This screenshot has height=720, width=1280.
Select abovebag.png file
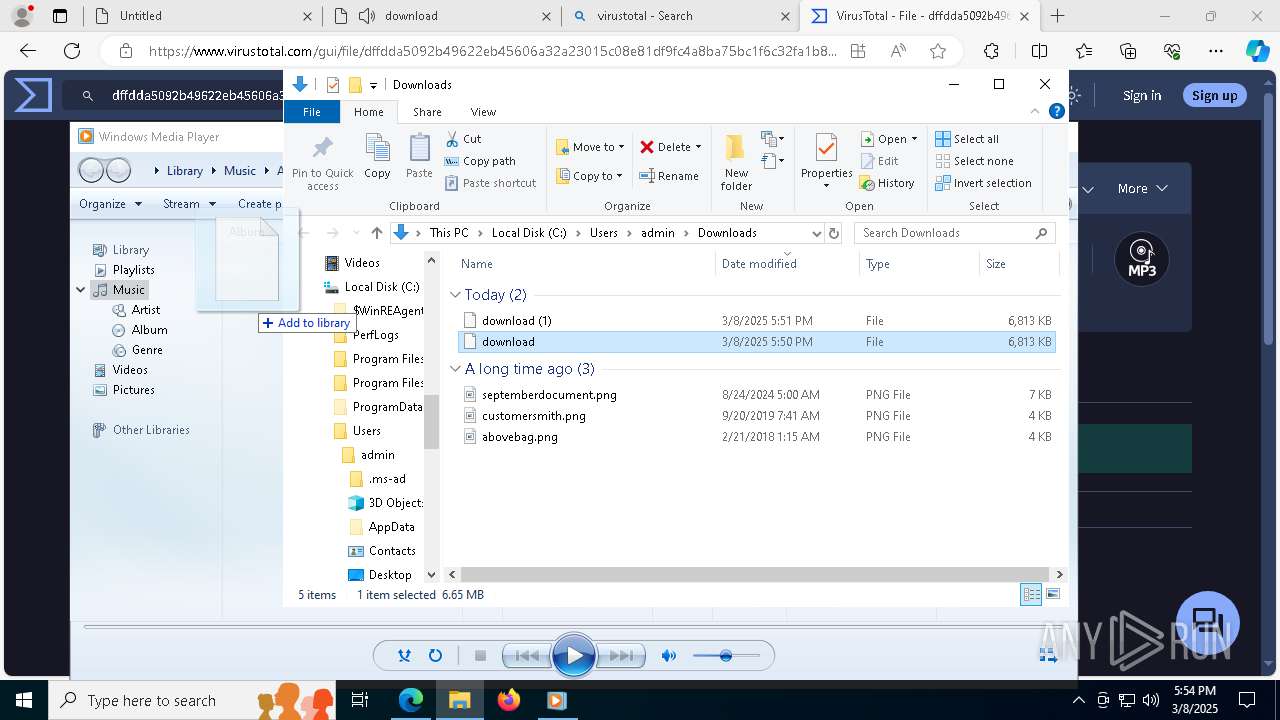click(x=757, y=437)
